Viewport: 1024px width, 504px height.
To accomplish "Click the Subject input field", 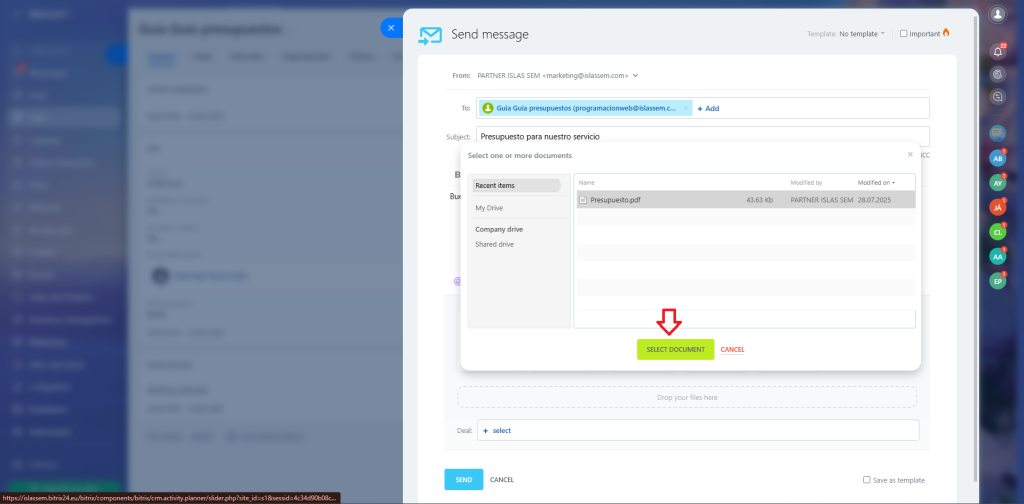I will click(700, 136).
